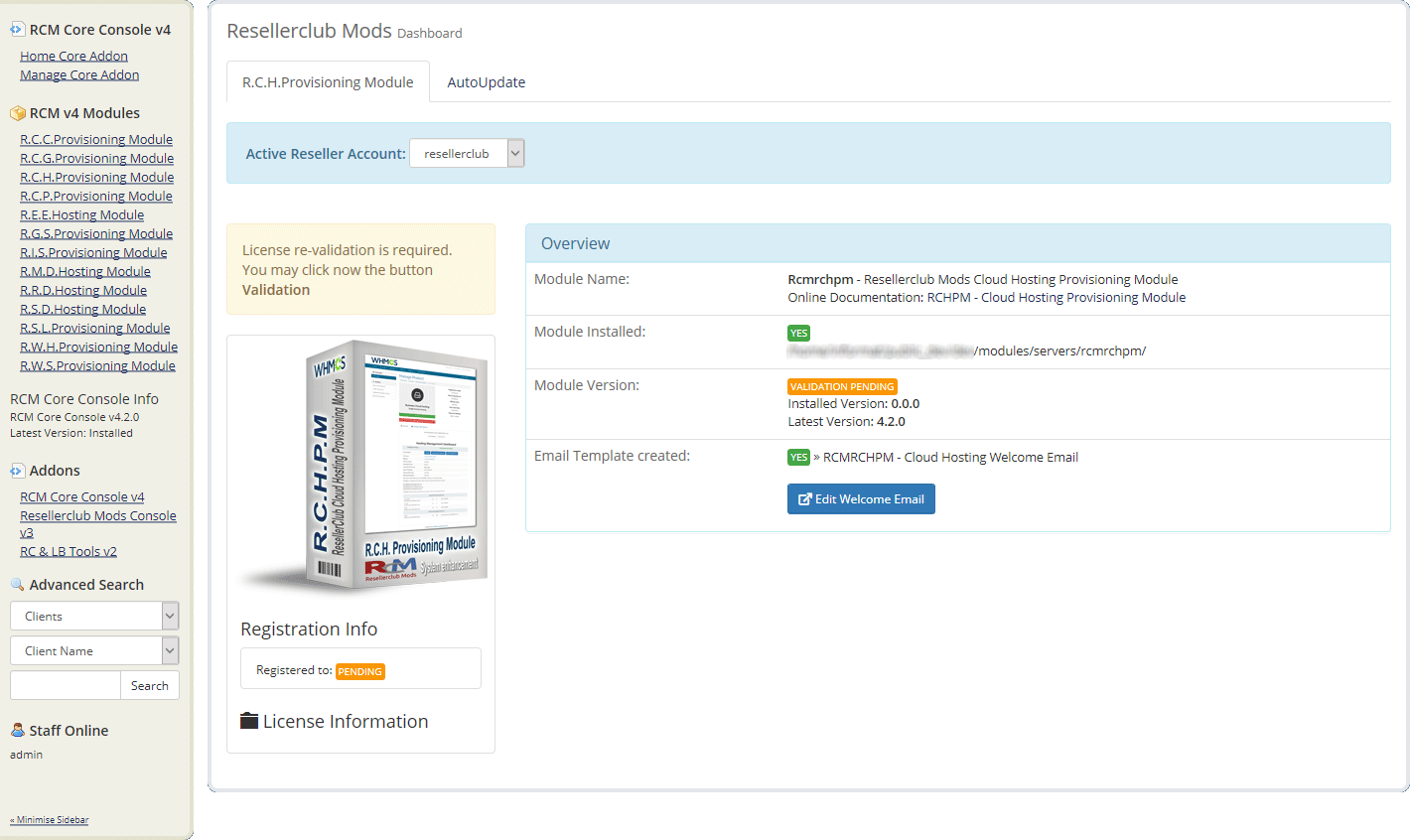This screenshot has width=1410, height=840.
Task: Open the Client Name field dropdown
Action: pos(94,650)
